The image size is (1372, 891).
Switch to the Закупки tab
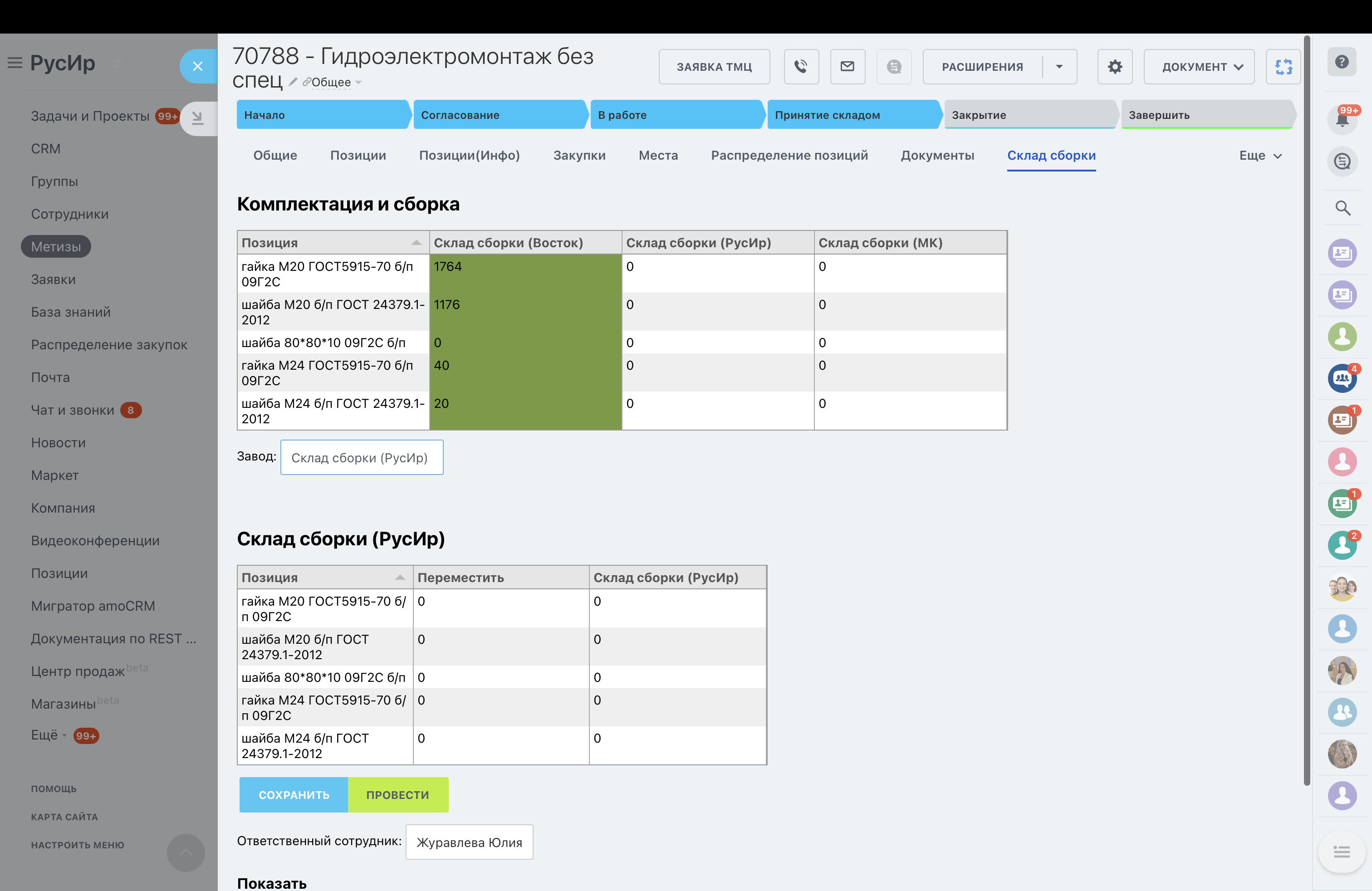pyautogui.click(x=579, y=156)
